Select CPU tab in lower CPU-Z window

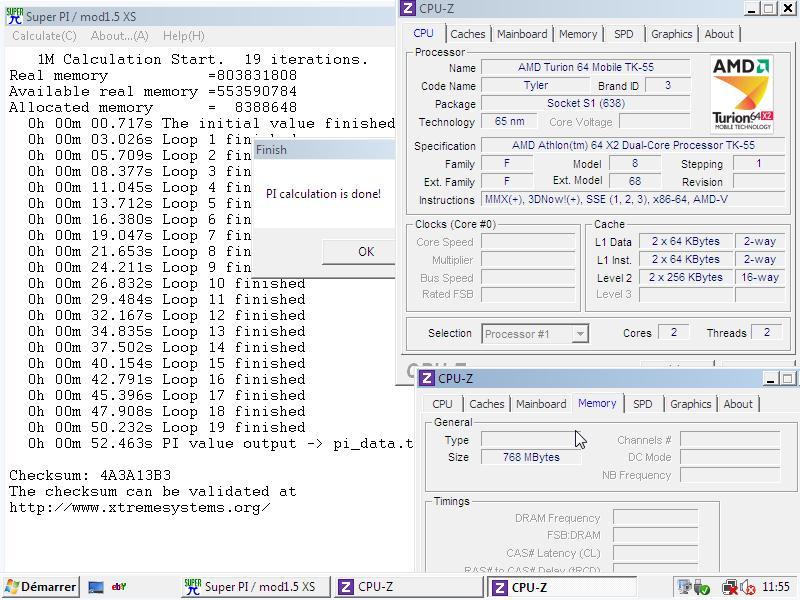click(442, 404)
